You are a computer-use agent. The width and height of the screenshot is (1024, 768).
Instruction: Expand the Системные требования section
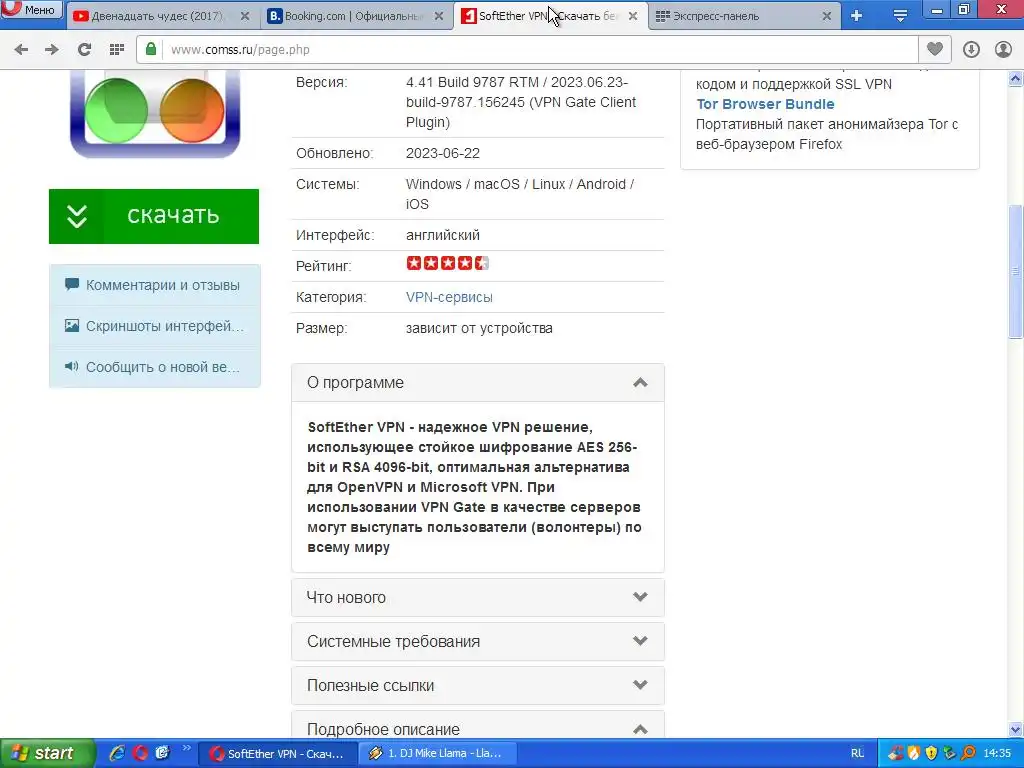point(478,641)
